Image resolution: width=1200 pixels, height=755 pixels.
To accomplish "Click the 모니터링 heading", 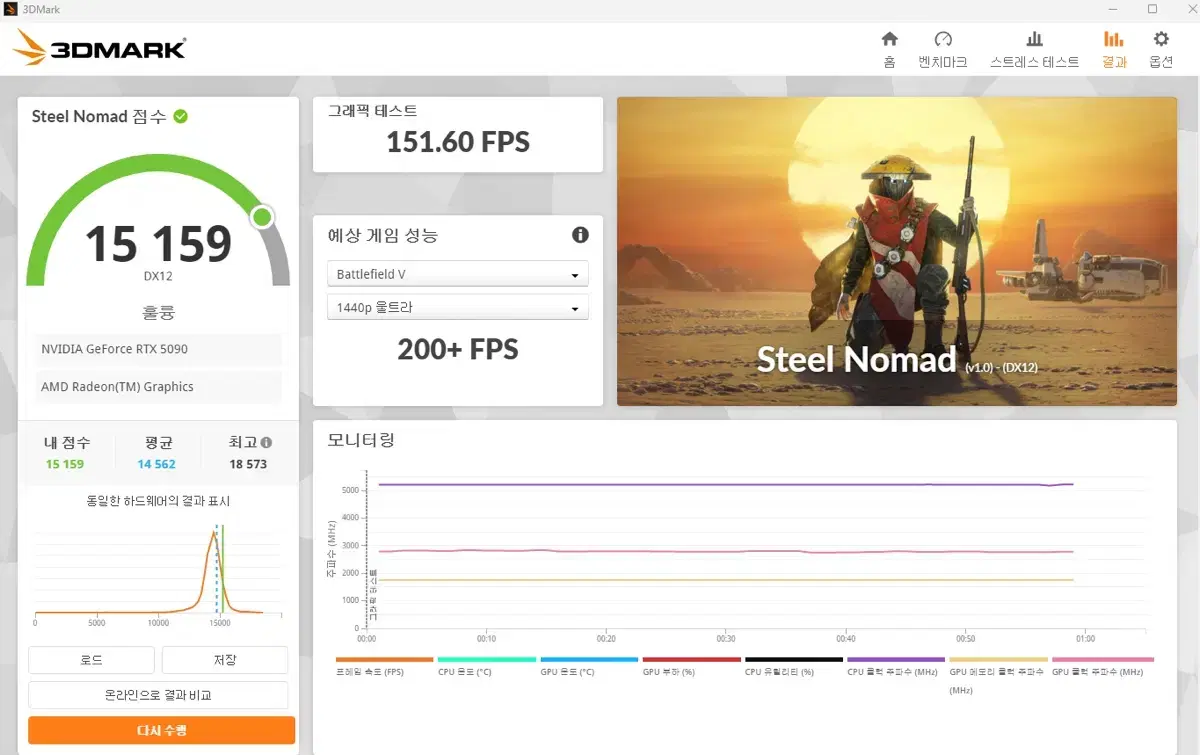I will pyautogui.click(x=361, y=440).
